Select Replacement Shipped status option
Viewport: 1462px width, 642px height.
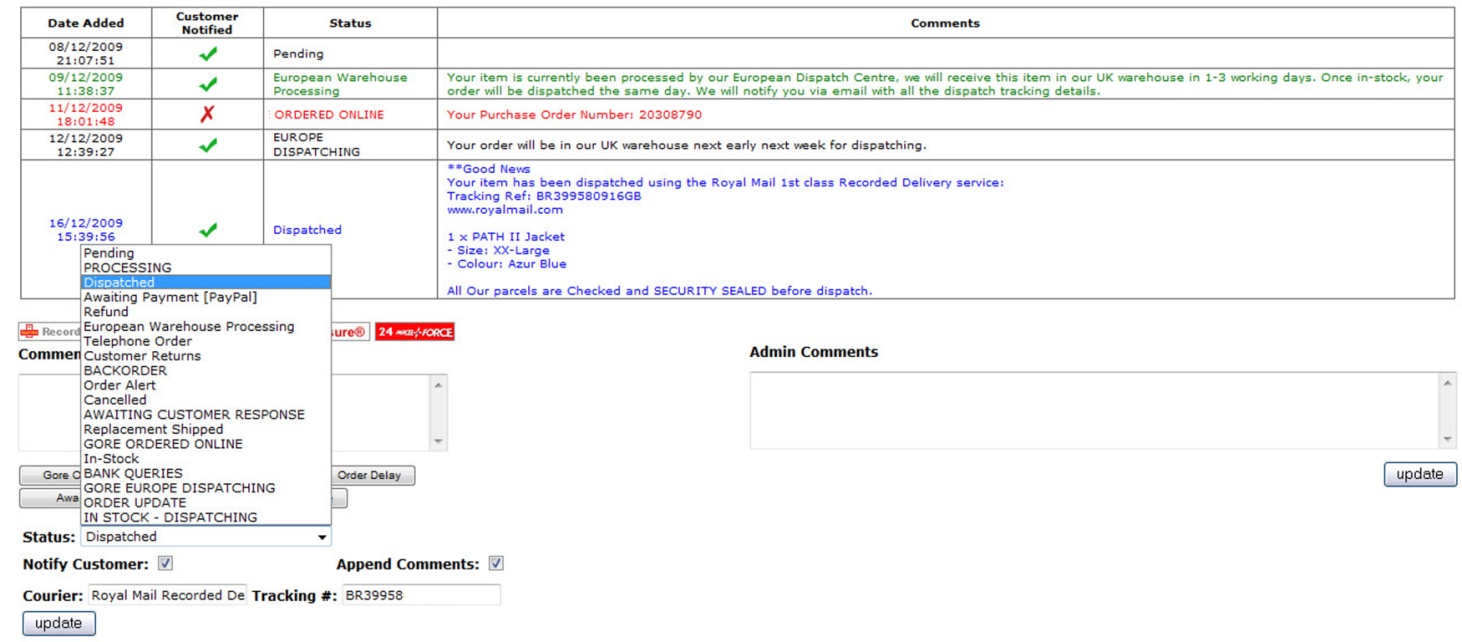pyautogui.click(x=153, y=429)
